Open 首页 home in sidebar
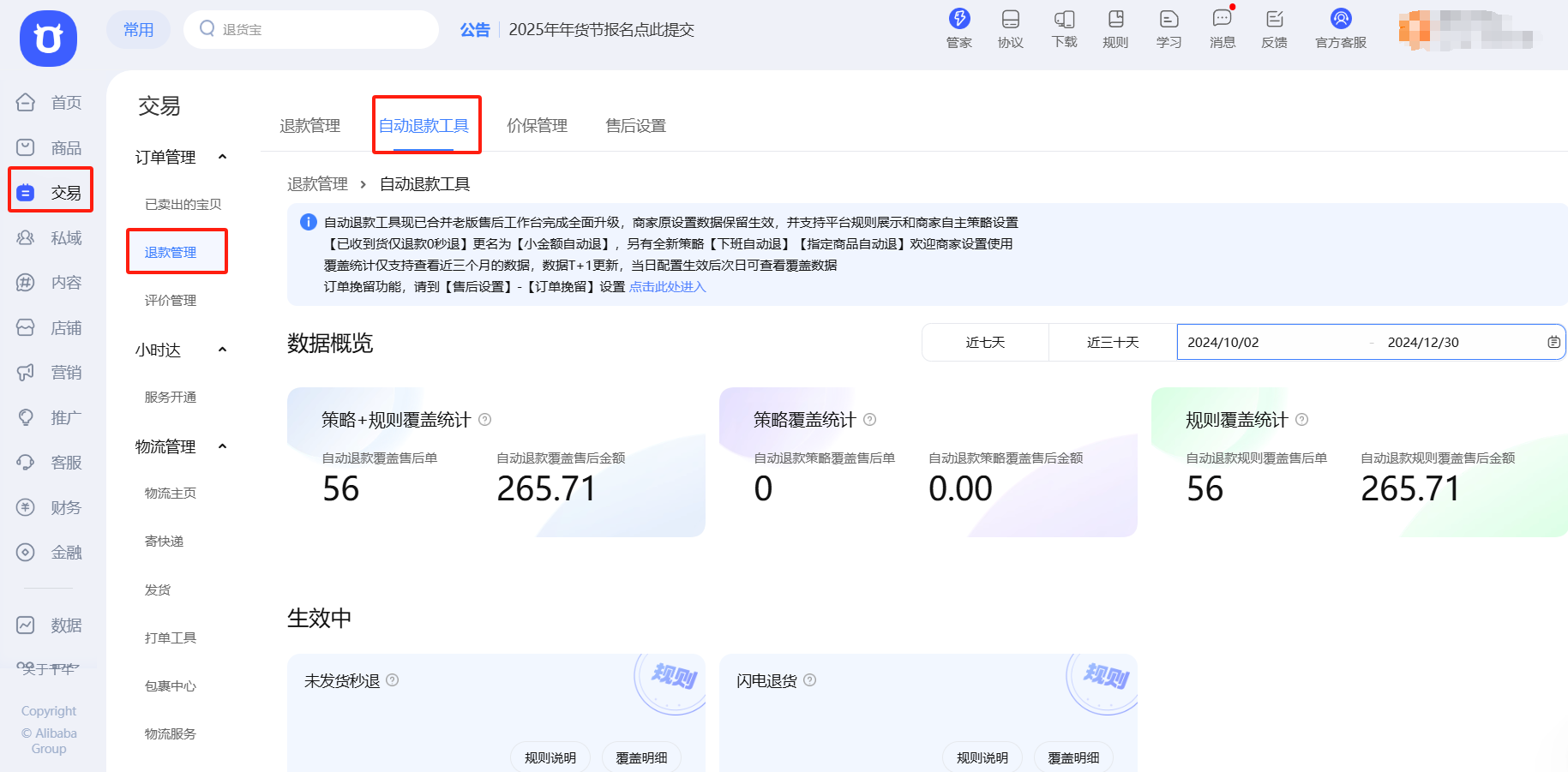1568x772 pixels. [50, 103]
